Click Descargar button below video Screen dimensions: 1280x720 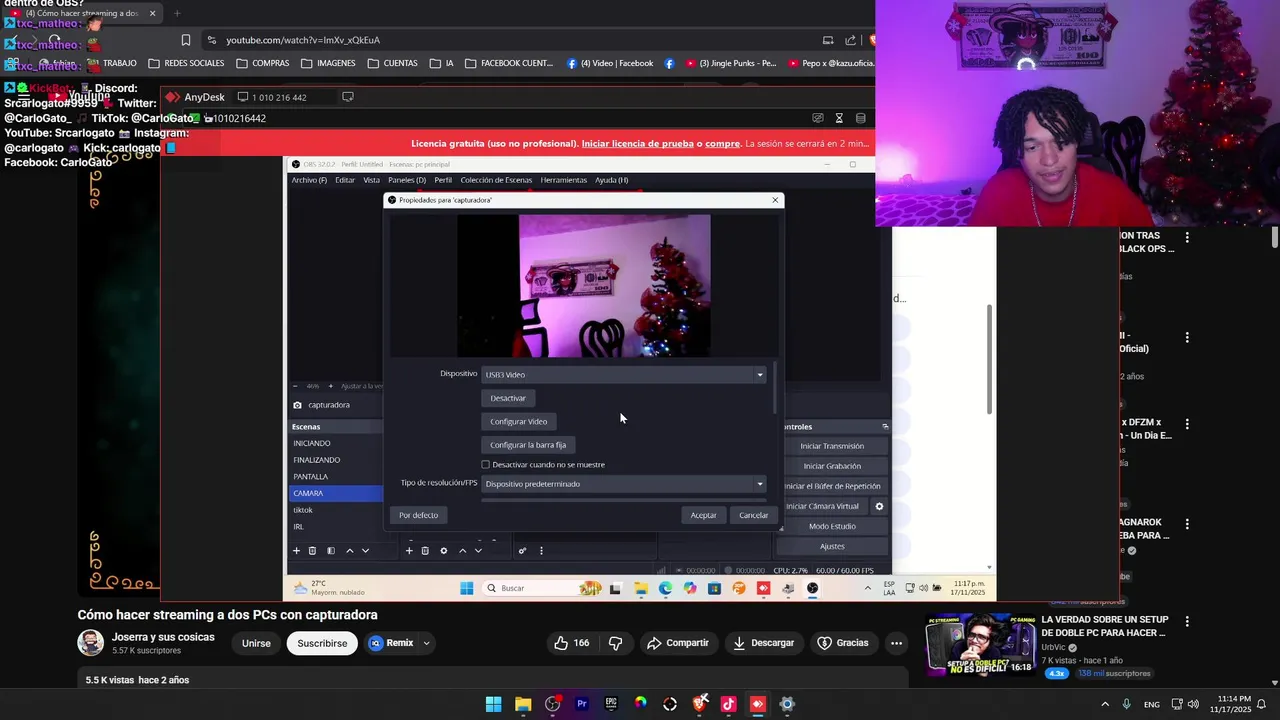pyautogui.click(x=763, y=643)
